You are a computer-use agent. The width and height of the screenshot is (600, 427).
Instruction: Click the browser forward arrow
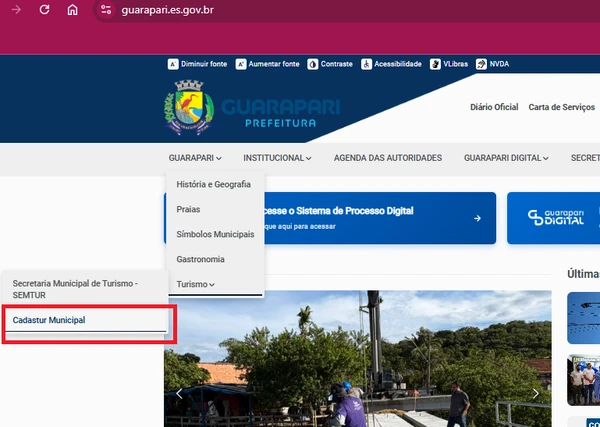coord(16,10)
